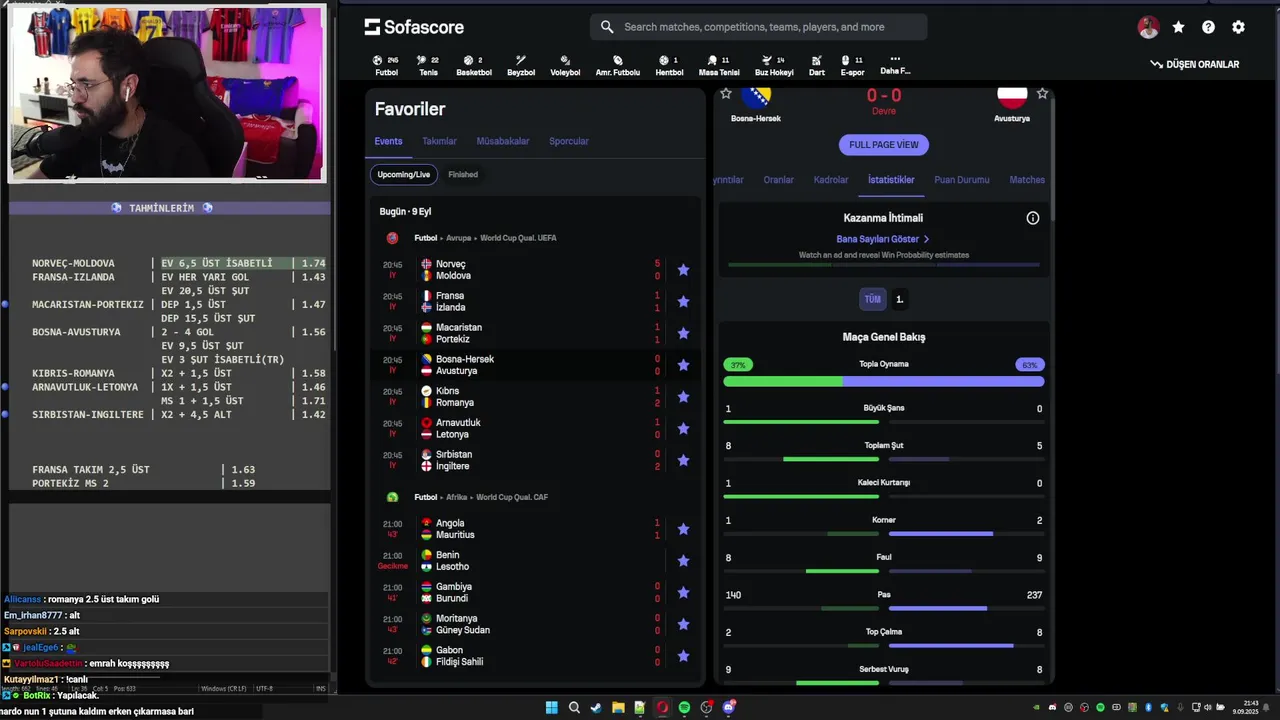Viewport: 1280px width, 720px height.
Task: Open the Basketbol sport category
Action: pos(474,66)
